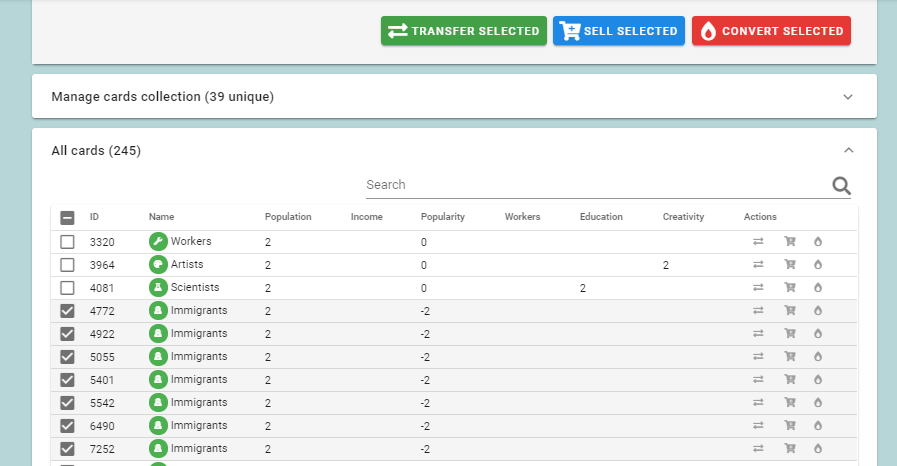
Task: Click the Transfer Selected button
Action: point(464,31)
